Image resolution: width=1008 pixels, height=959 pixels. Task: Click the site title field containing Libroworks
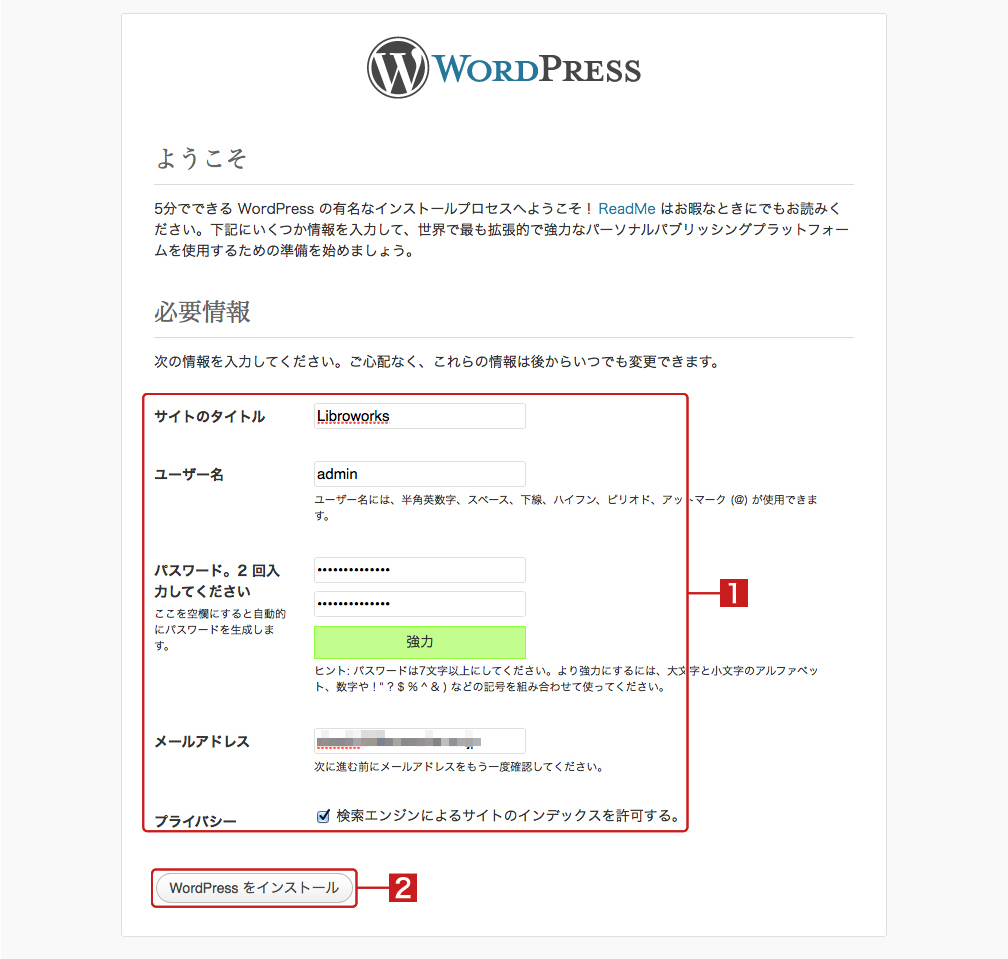pyautogui.click(x=420, y=416)
